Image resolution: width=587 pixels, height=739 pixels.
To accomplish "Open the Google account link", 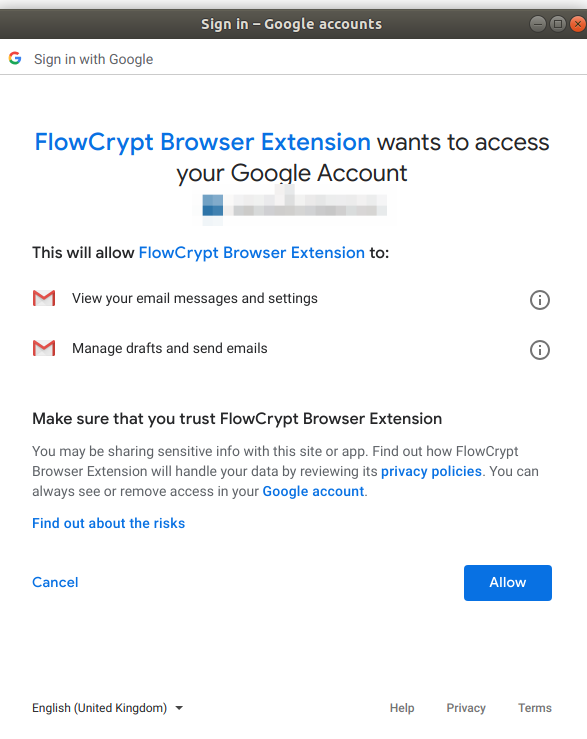I will coord(314,491).
